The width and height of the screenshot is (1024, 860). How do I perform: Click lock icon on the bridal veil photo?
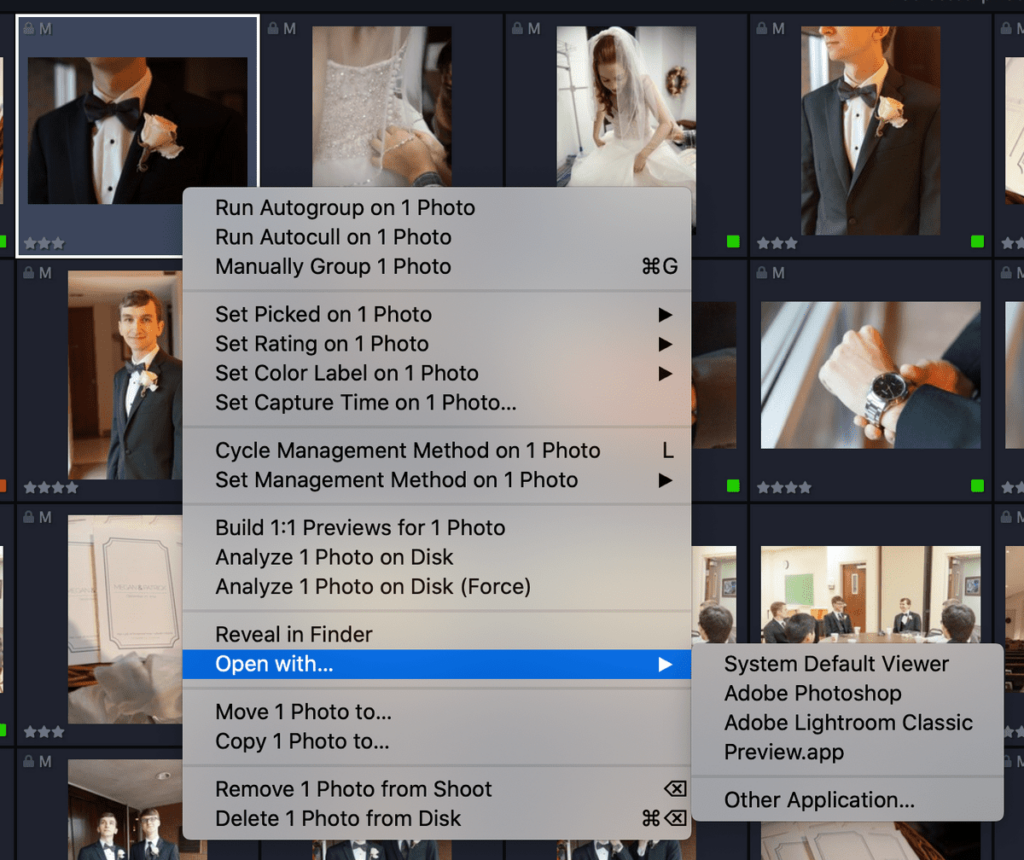click(517, 29)
